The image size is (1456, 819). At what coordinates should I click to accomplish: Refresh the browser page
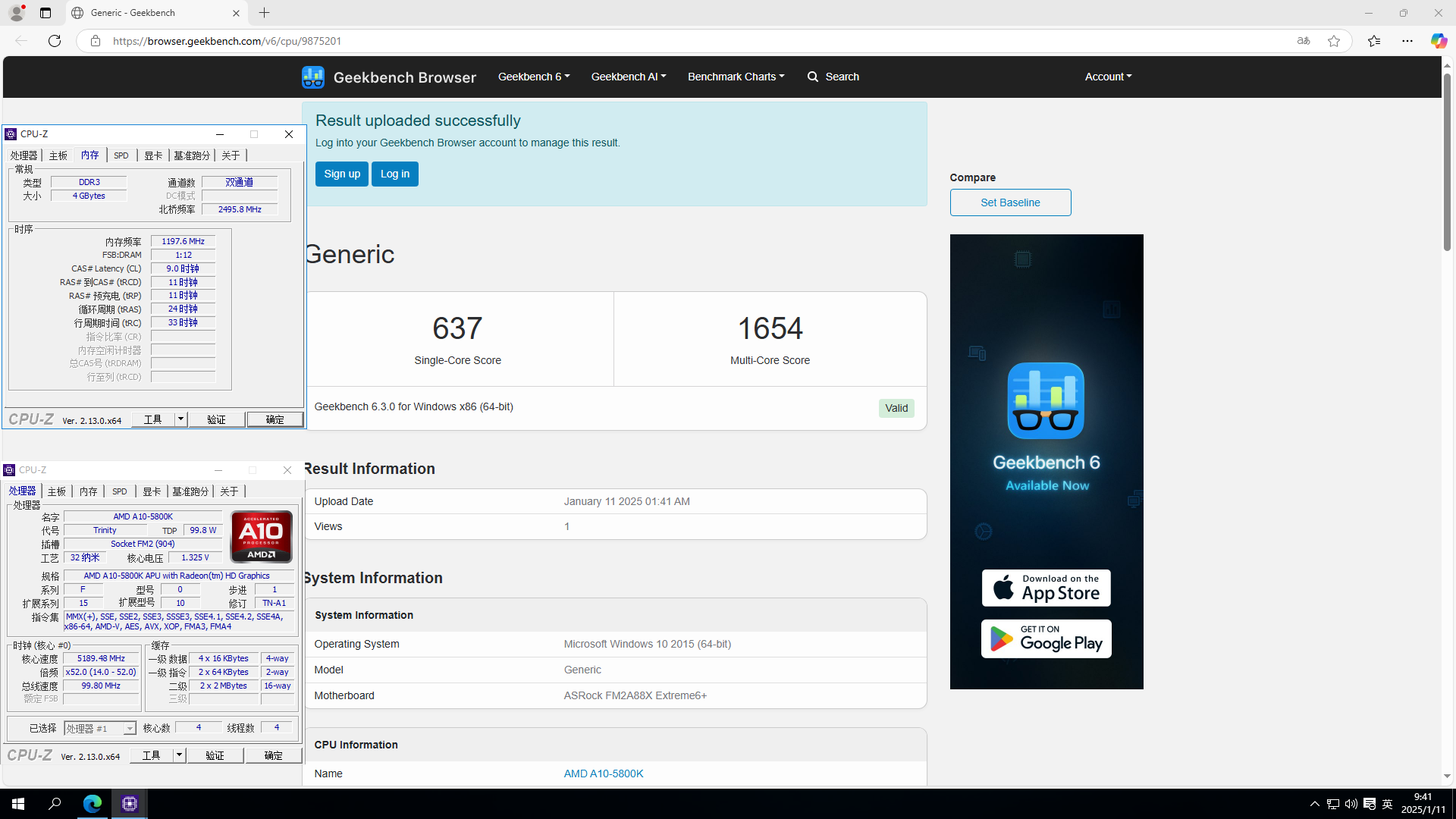pos(55,41)
